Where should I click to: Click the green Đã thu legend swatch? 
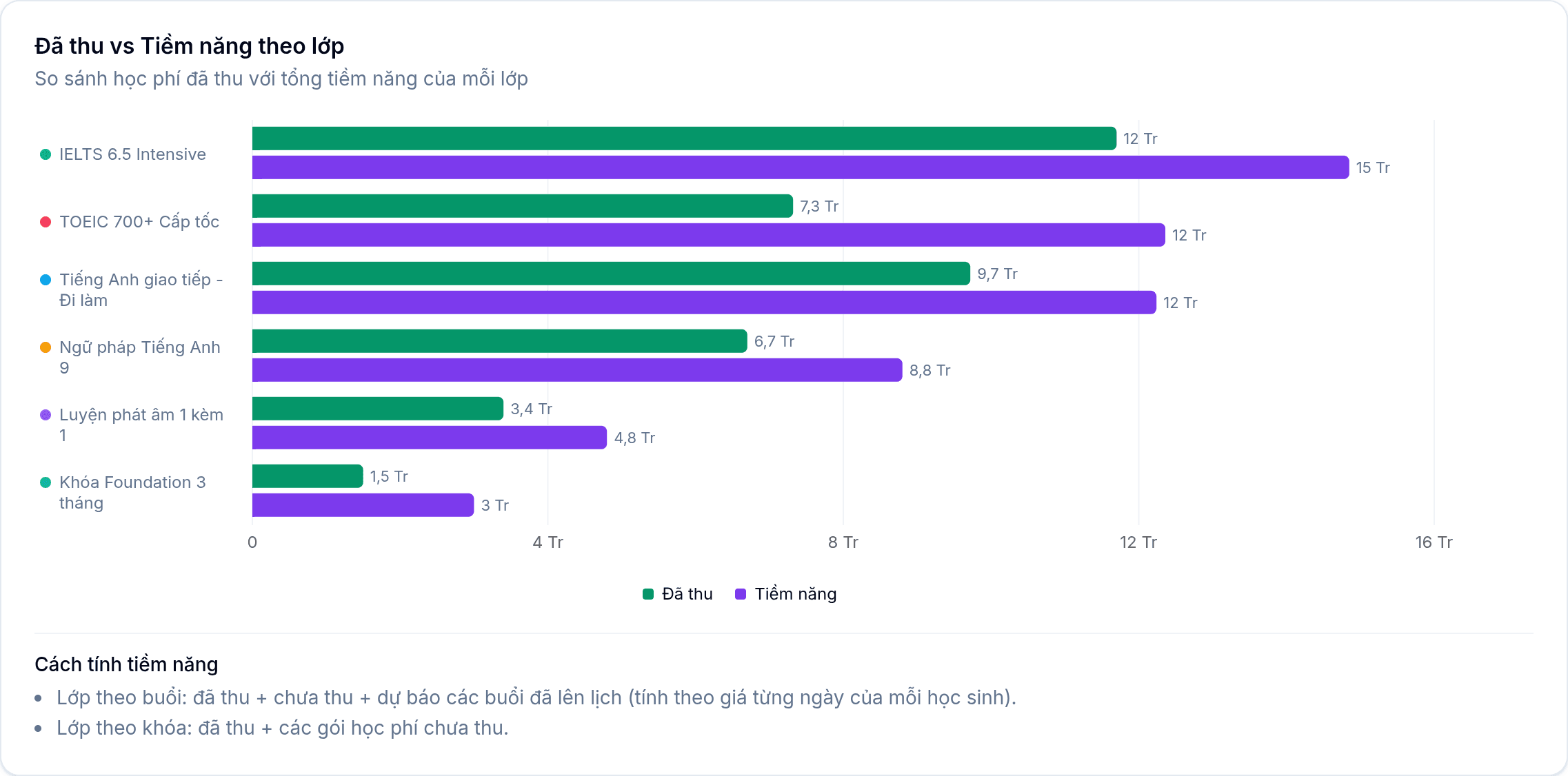[x=648, y=594]
